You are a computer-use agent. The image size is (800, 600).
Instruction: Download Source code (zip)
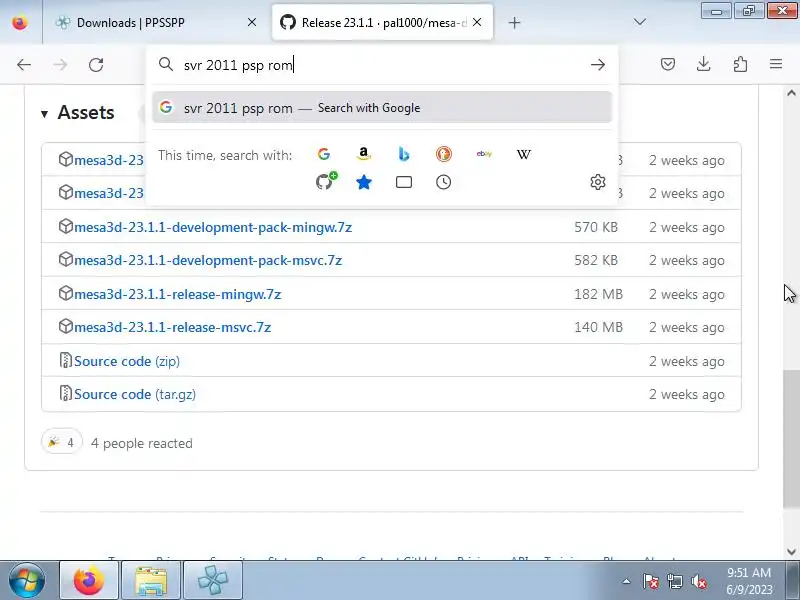pyautogui.click(x=127, y=361)
